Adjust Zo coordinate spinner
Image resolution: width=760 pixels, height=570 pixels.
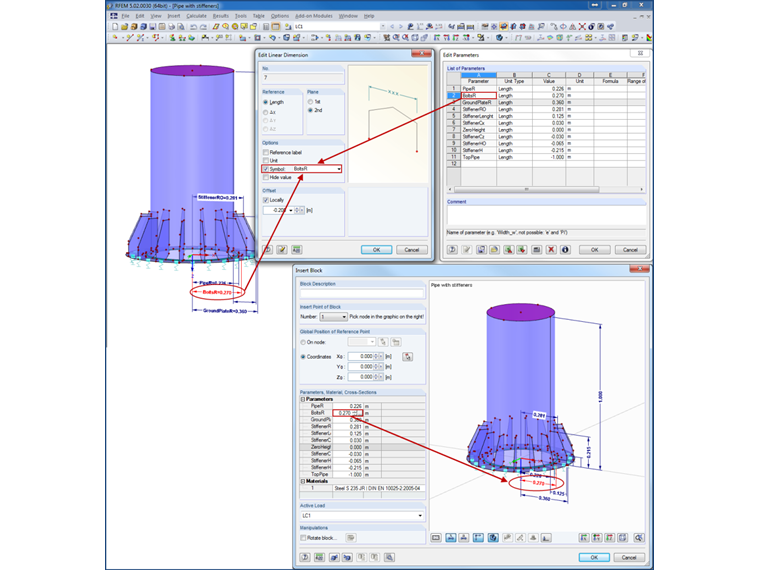pos(377,377)
